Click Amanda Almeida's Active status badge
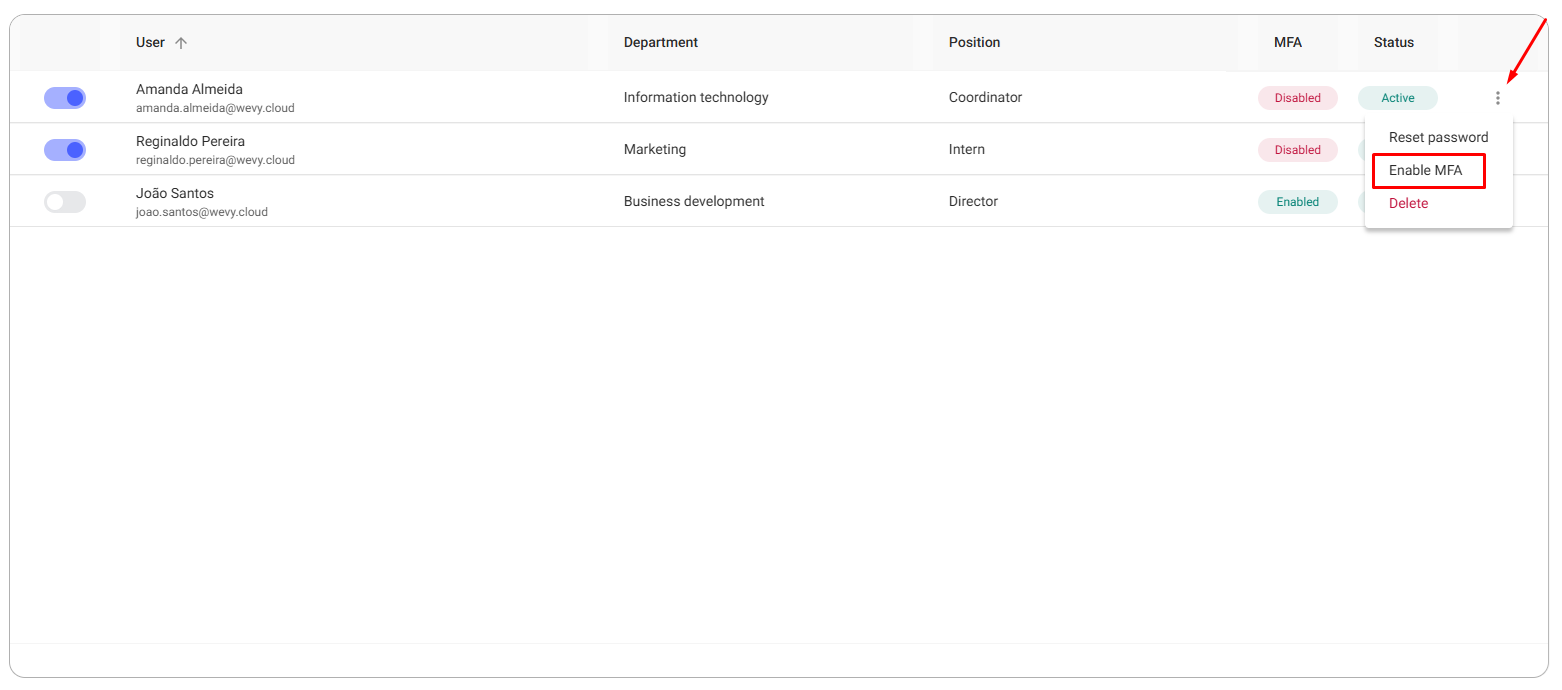Image resolution: width=1562 pixels, height=690 pixels. coord(1398,98)
